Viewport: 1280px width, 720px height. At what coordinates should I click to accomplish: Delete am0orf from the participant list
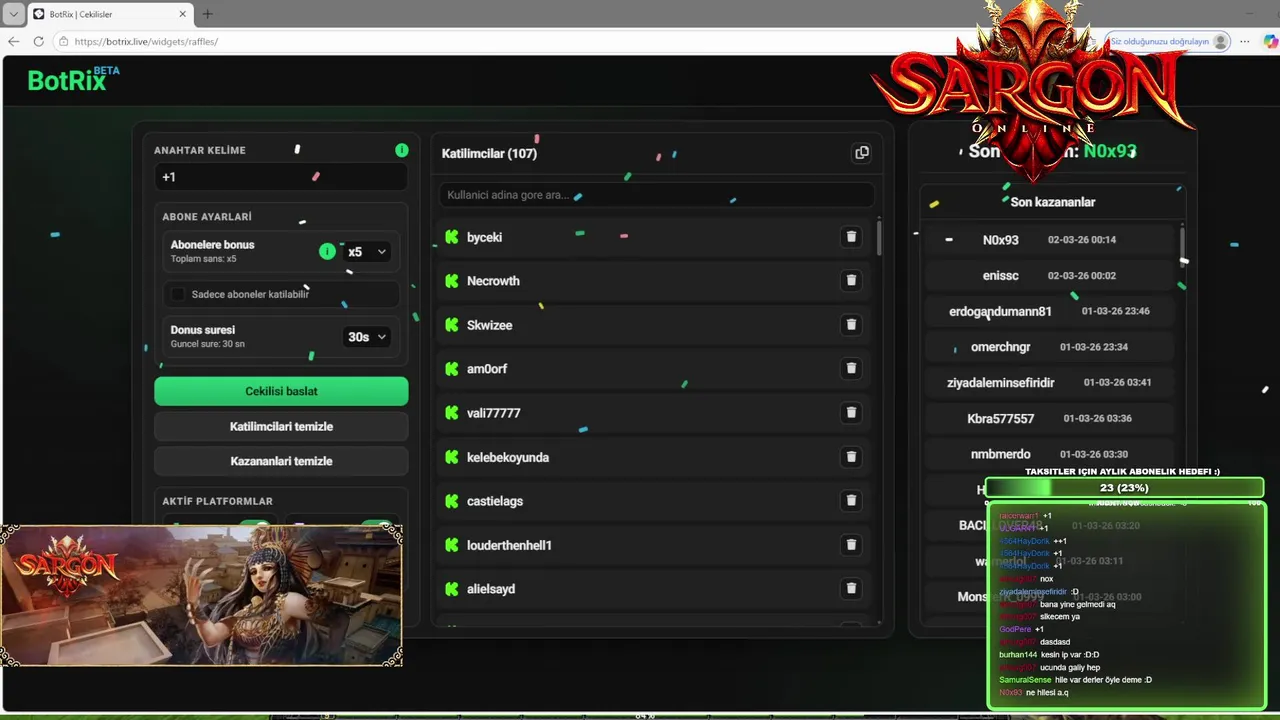[851, 369]
